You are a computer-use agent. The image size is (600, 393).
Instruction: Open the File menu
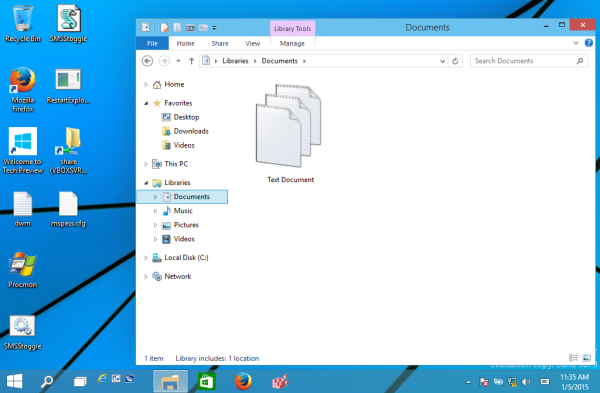152,44
